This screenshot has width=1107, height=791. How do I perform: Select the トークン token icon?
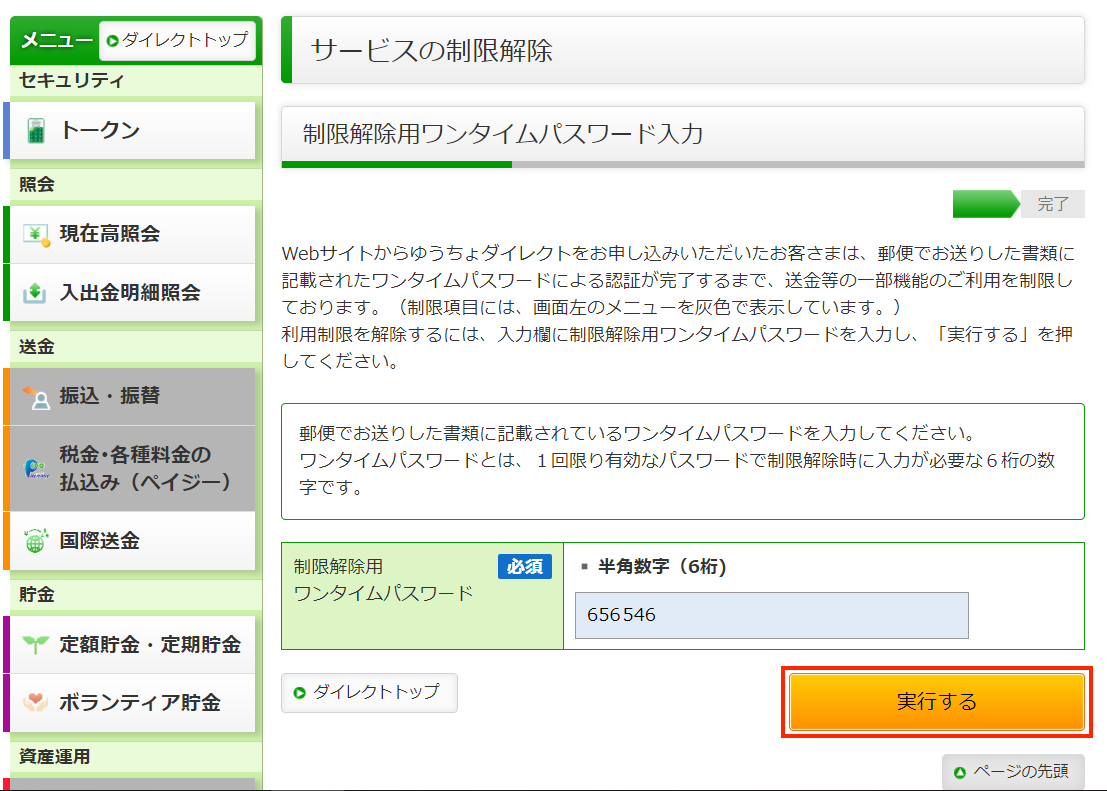click(x=34, y=130)
